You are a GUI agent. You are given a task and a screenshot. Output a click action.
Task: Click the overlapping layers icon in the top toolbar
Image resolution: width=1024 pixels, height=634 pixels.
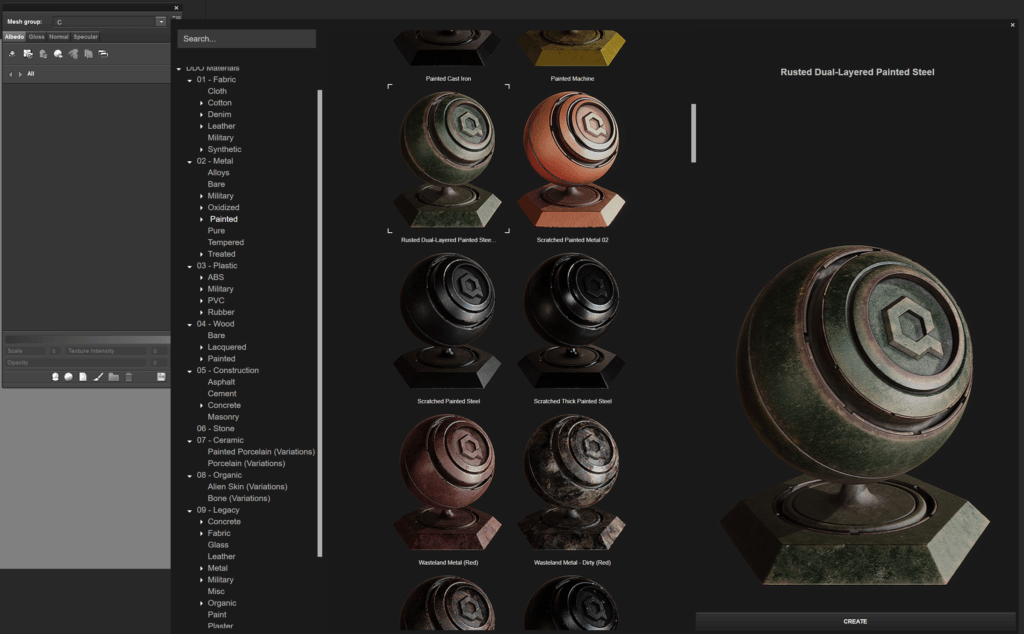pos(103,54)
